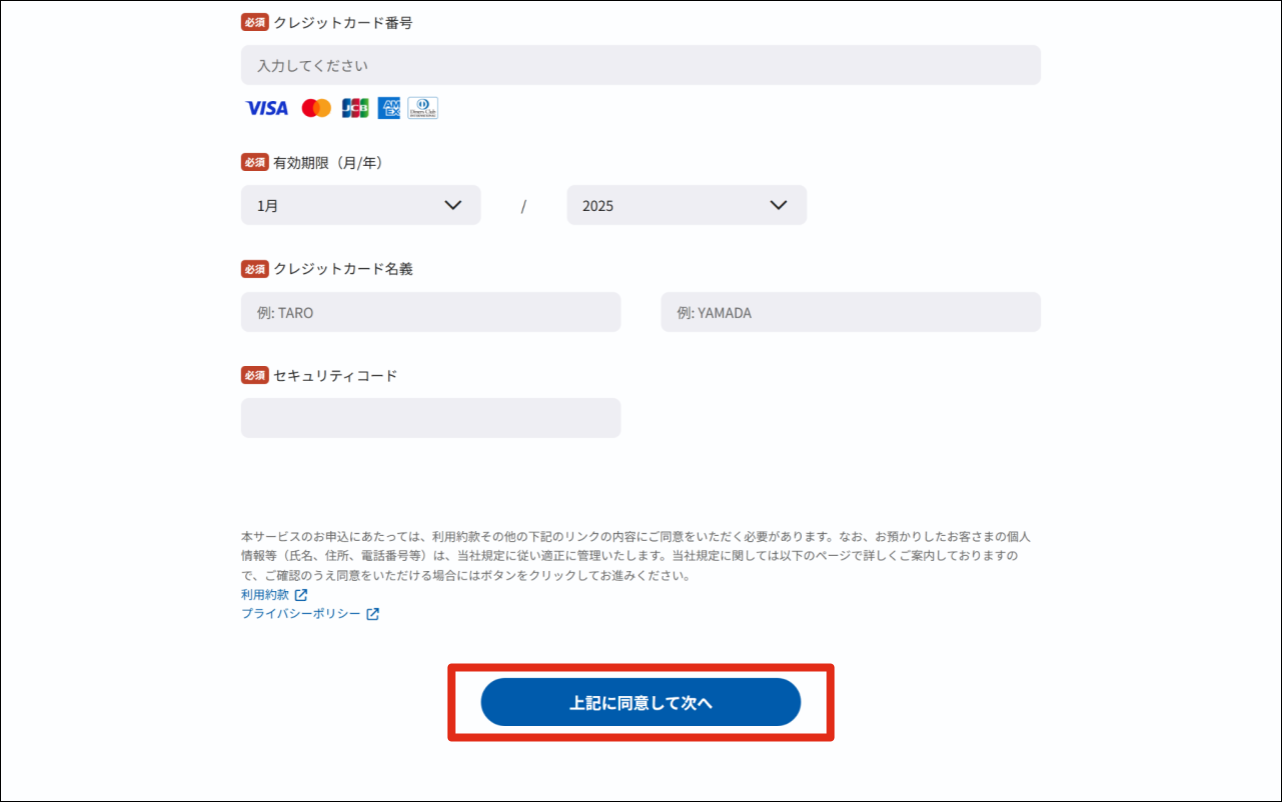Focus the セキュリティコード input box
Screen dimensions: 1282x802
(430, 418)
